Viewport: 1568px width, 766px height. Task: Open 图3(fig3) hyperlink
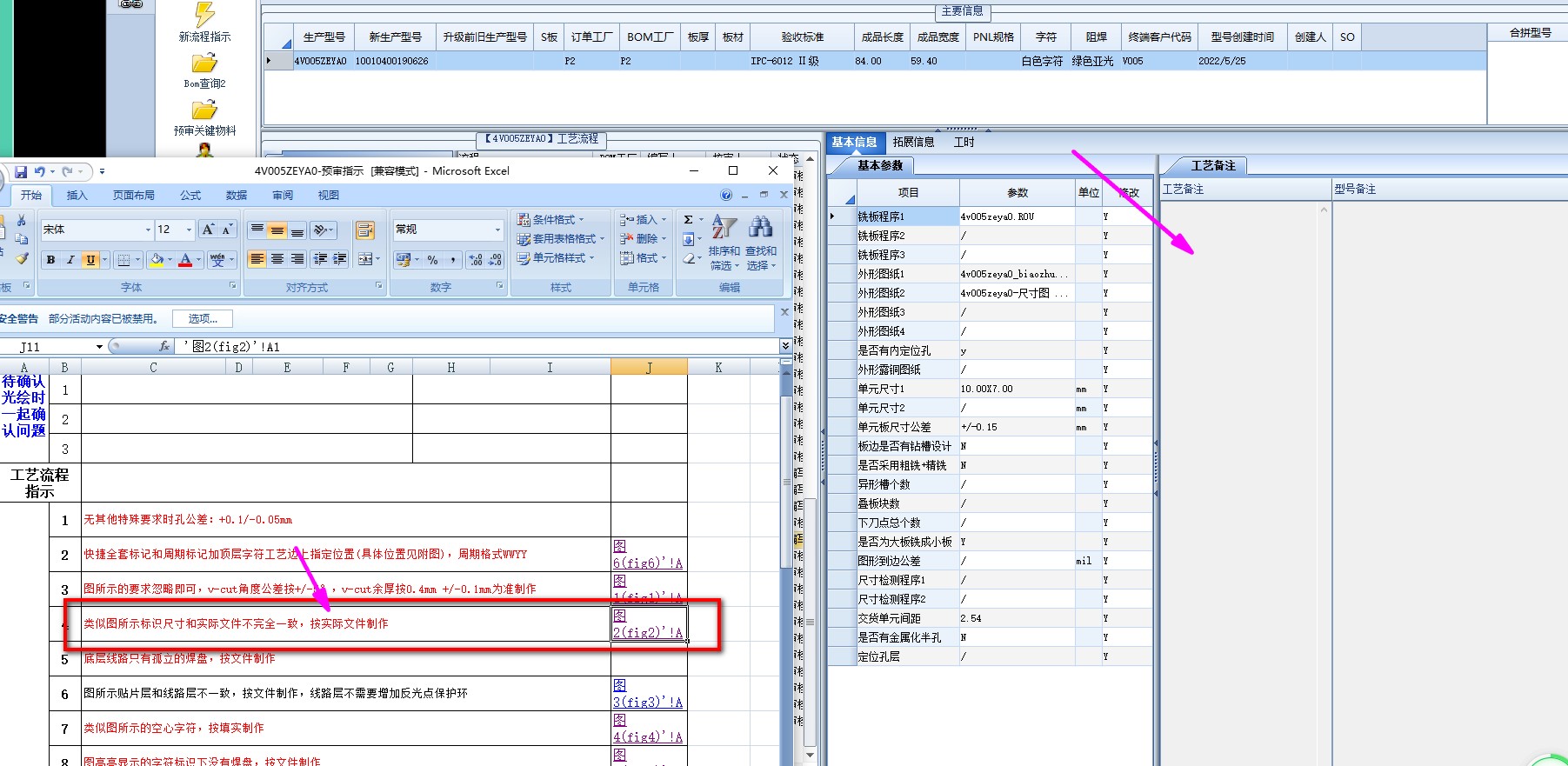pos(648,693)
